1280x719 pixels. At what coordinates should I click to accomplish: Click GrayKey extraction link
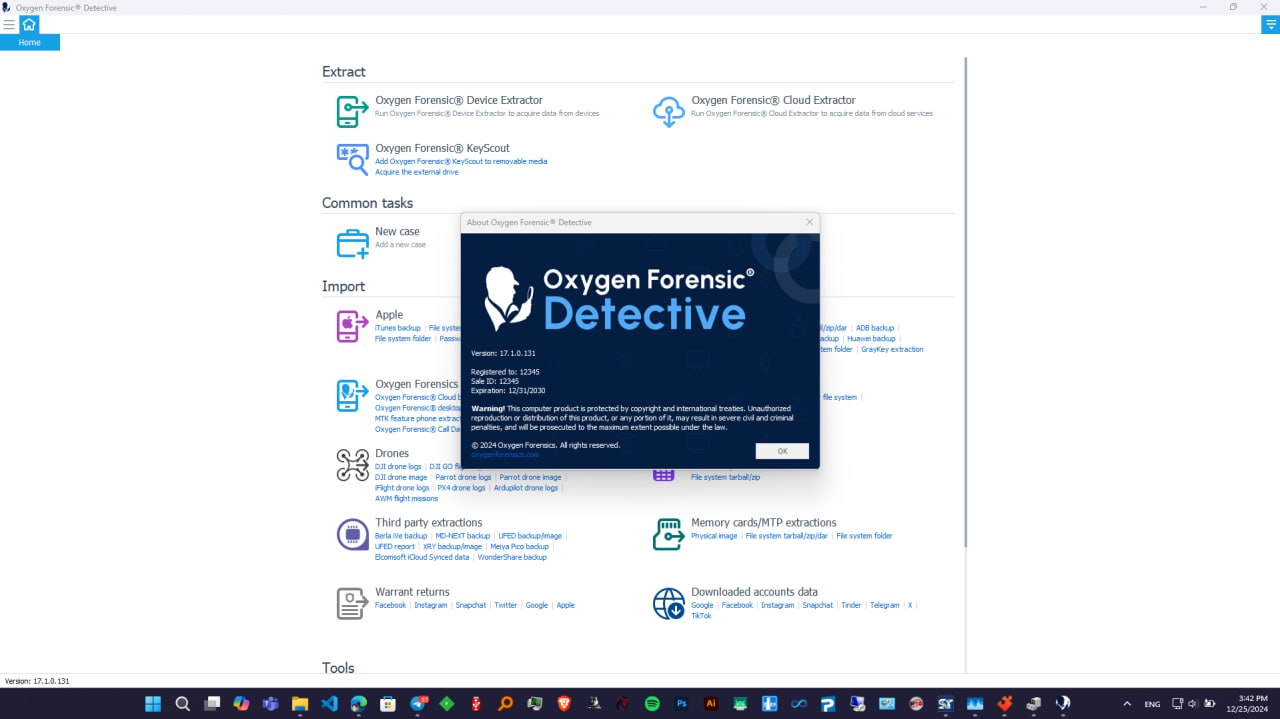coord(892,350)
